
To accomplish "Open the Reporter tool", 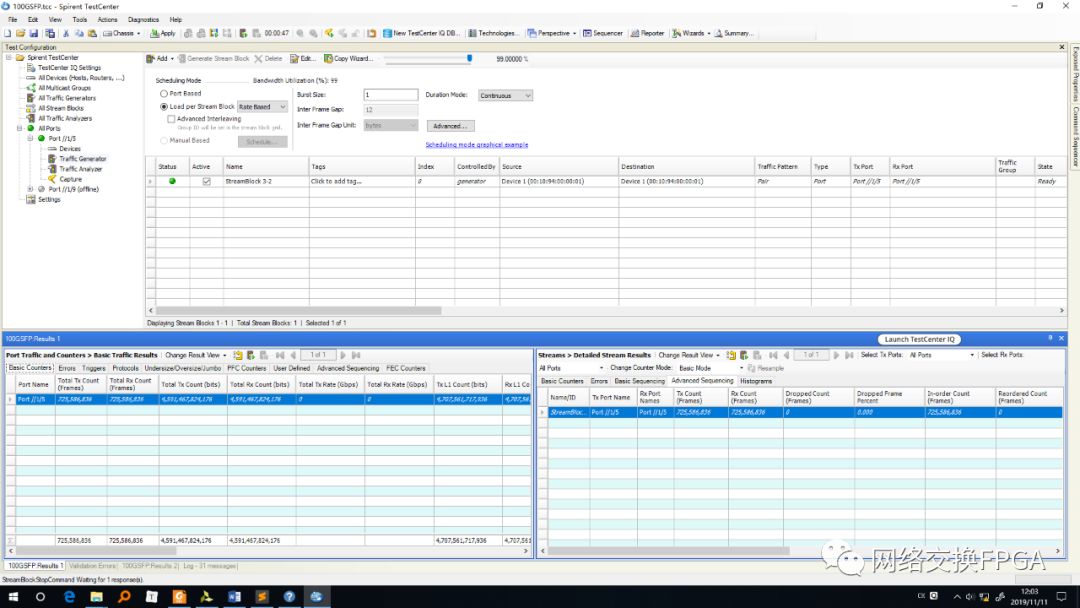I will [648, 33].
